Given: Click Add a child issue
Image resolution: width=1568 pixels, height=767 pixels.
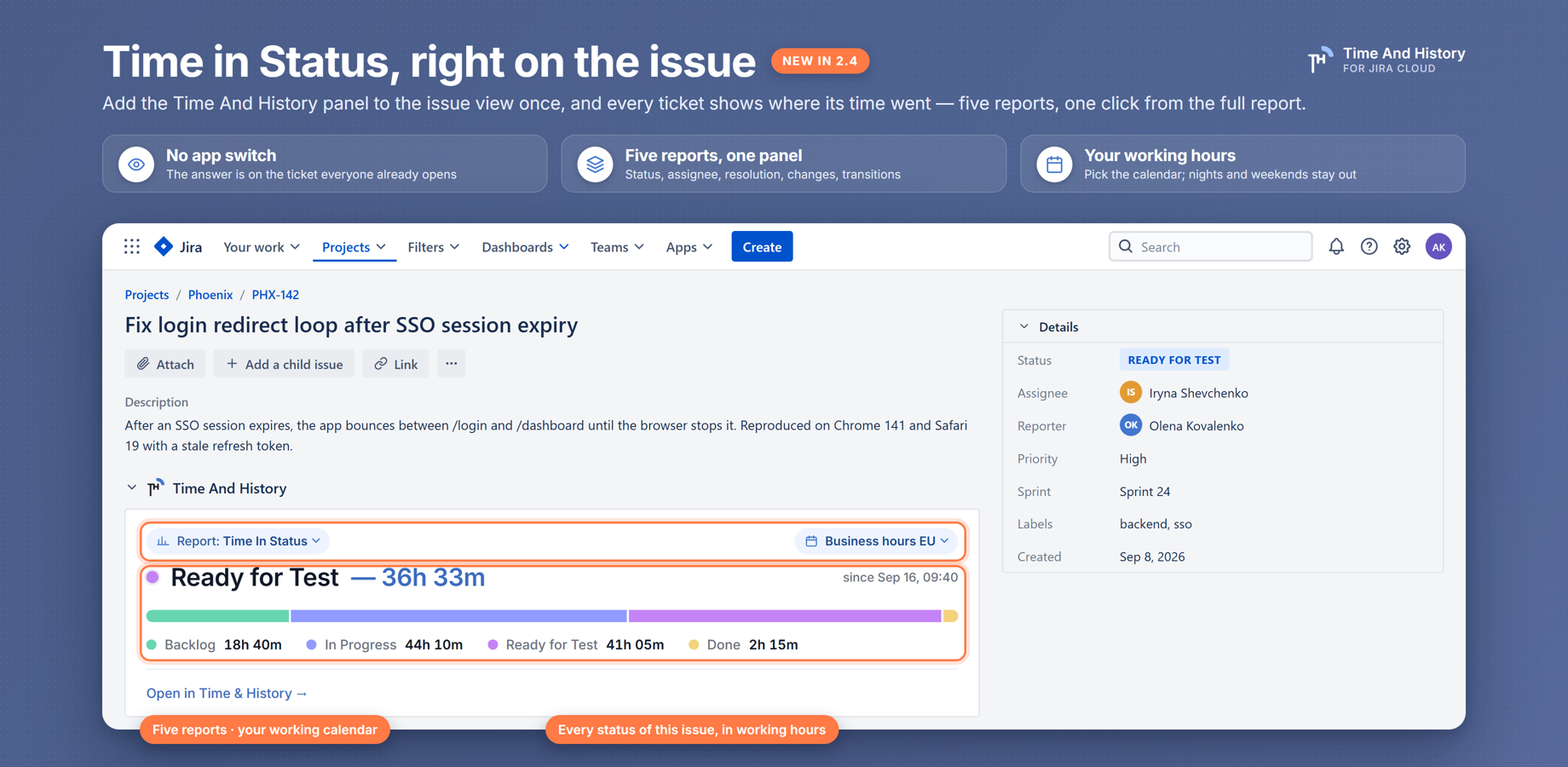Looking at the screenshot, I should click(284, 364).
